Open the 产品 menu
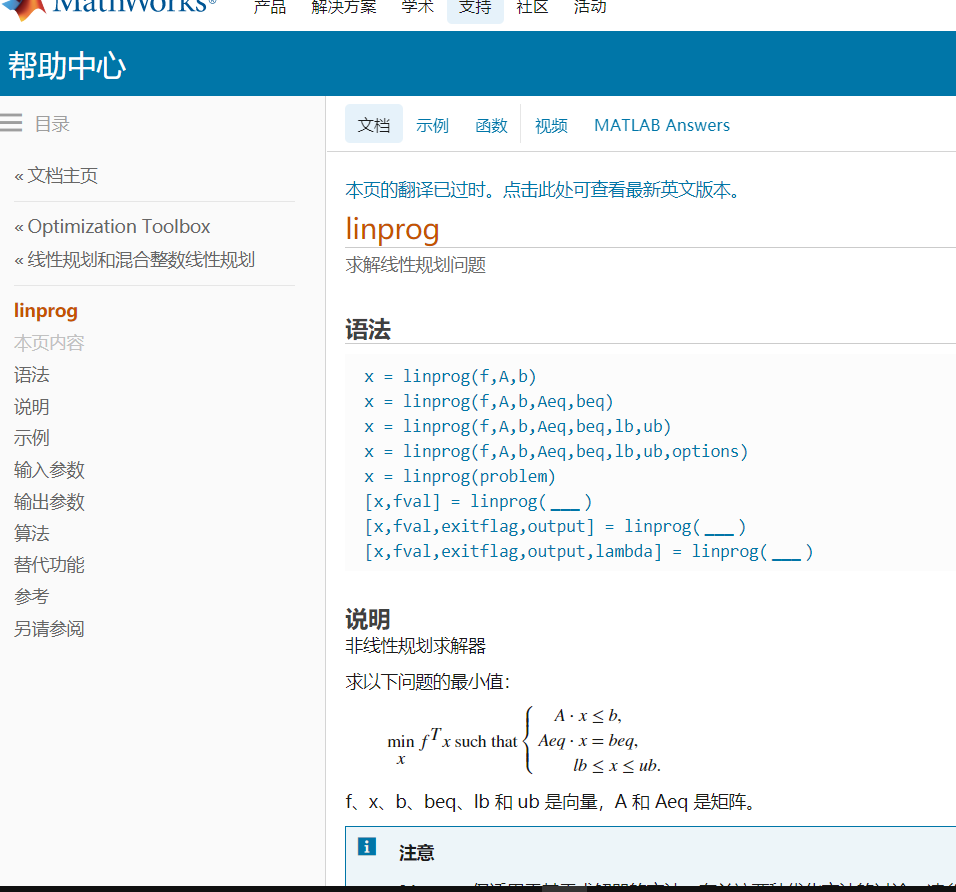Image resolution: width=956 pixels, height=892 pixels. [269, 7]
